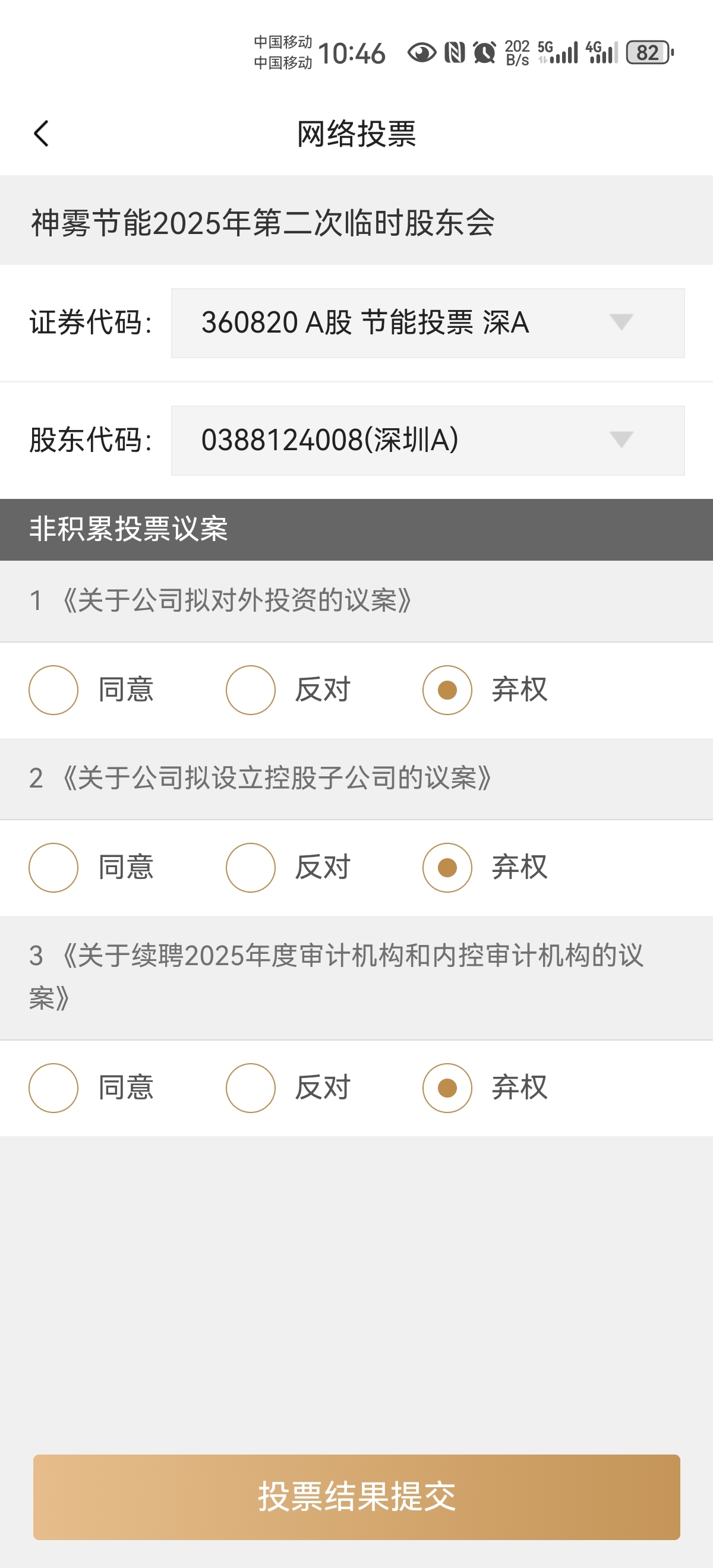The height and width of the screenshot is (1568, 713).
Task: Tap the network speed indicator
Action: point(517,53)
